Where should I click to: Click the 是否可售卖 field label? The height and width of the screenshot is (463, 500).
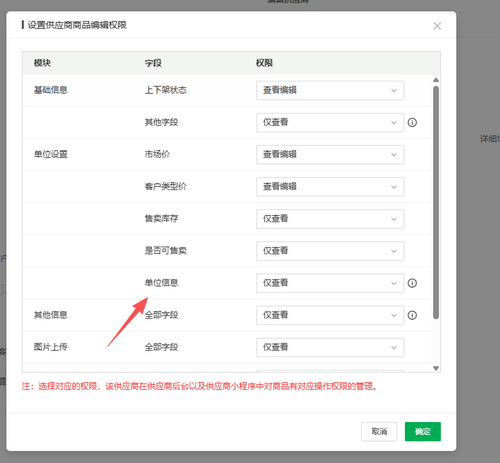[166, 251]
